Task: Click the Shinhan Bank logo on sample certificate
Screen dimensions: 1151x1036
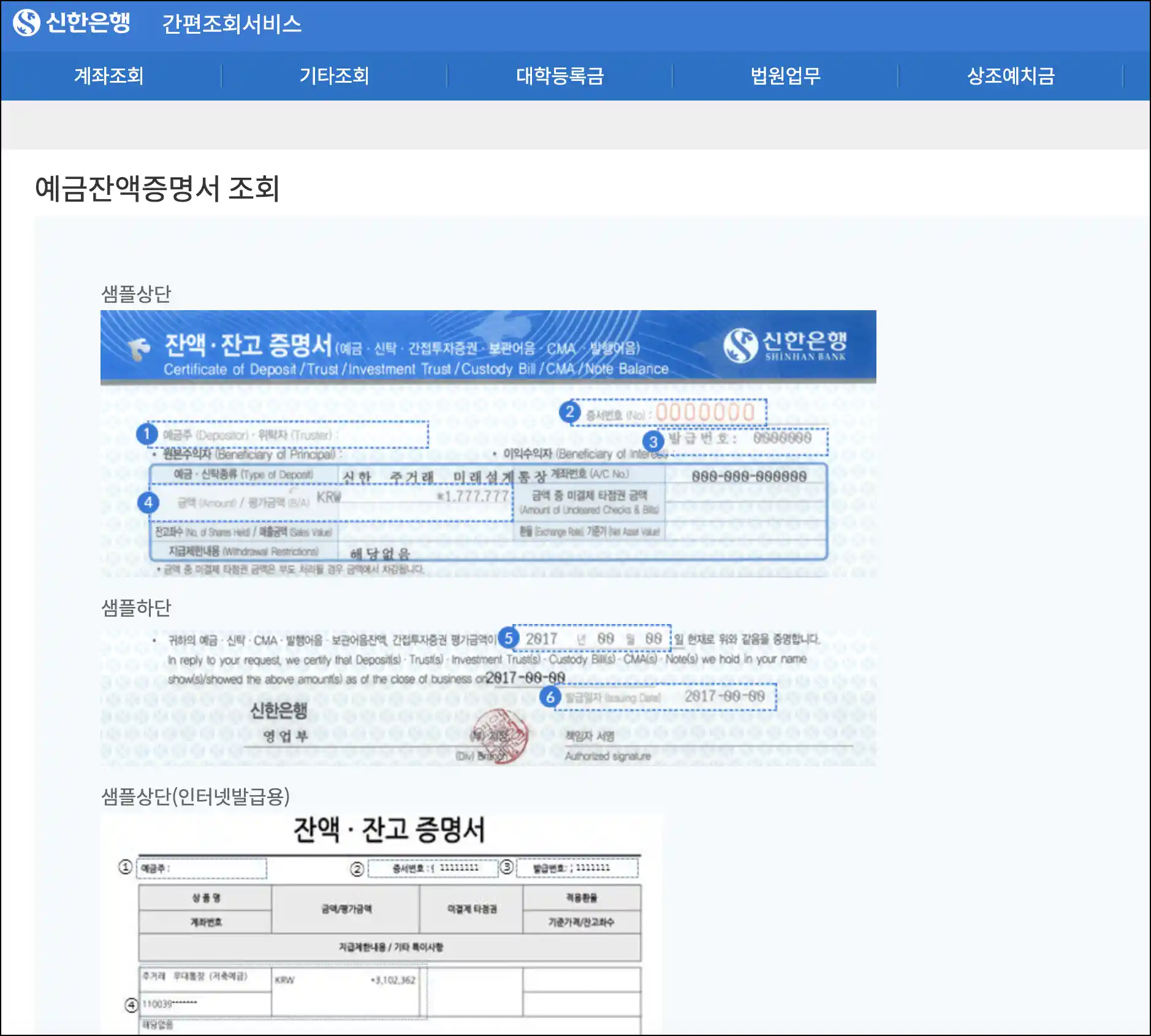Action: [785, 346]
